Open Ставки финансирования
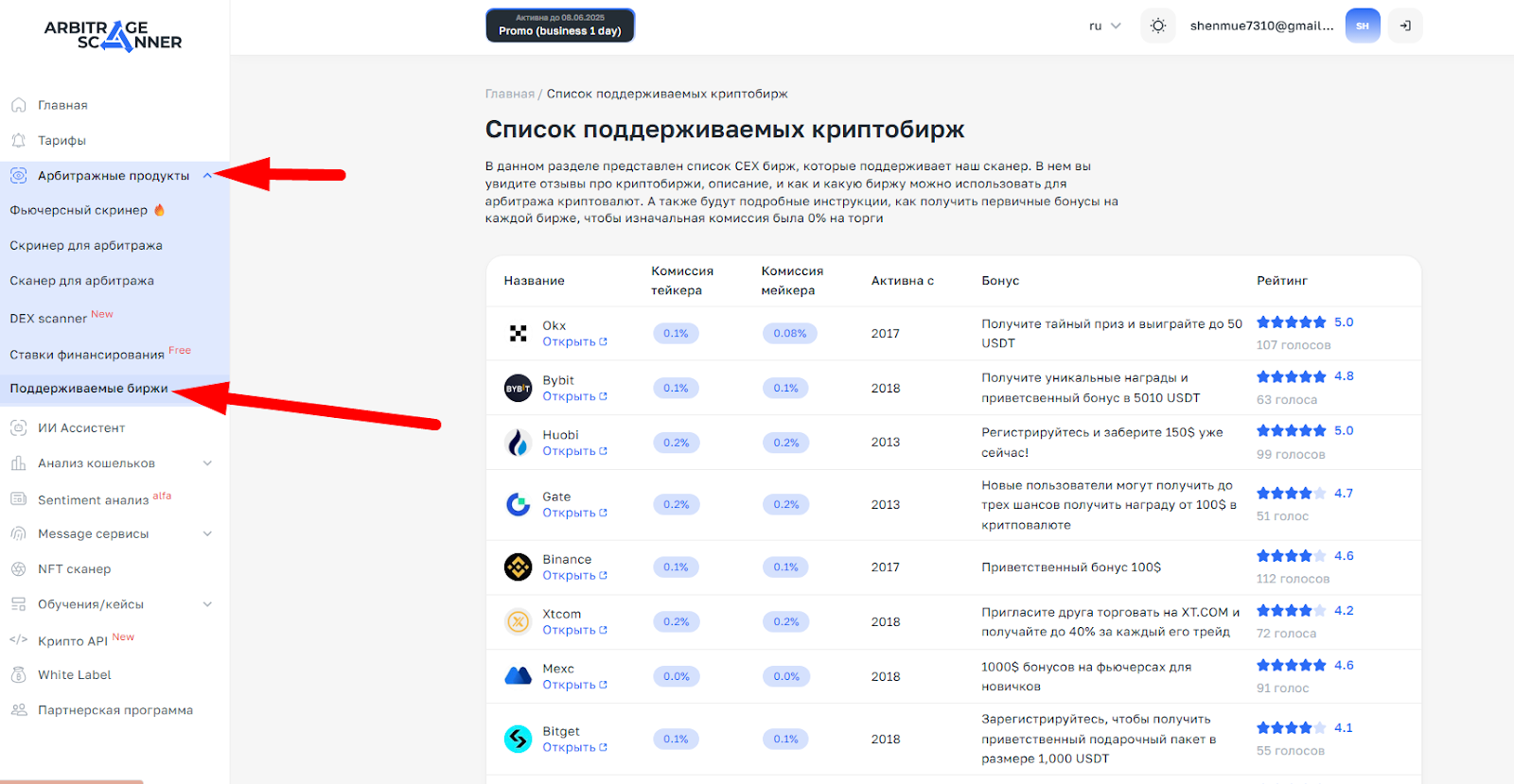 [x=87, y=355]
